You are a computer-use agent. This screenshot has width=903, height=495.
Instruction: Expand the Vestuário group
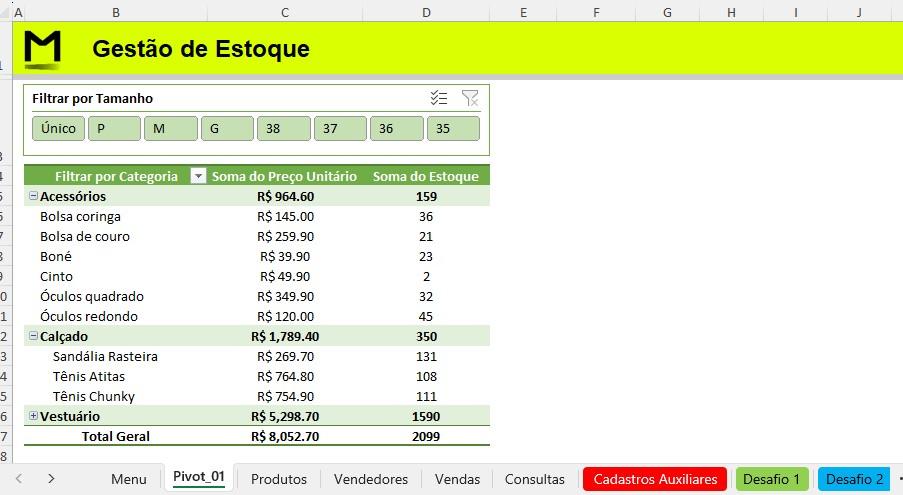[x=33, y=416]
